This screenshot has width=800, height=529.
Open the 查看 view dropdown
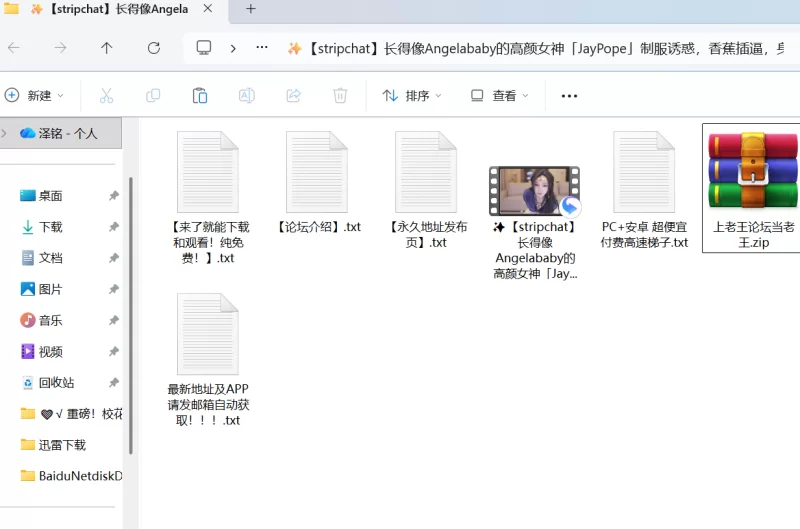coord(498,96)
